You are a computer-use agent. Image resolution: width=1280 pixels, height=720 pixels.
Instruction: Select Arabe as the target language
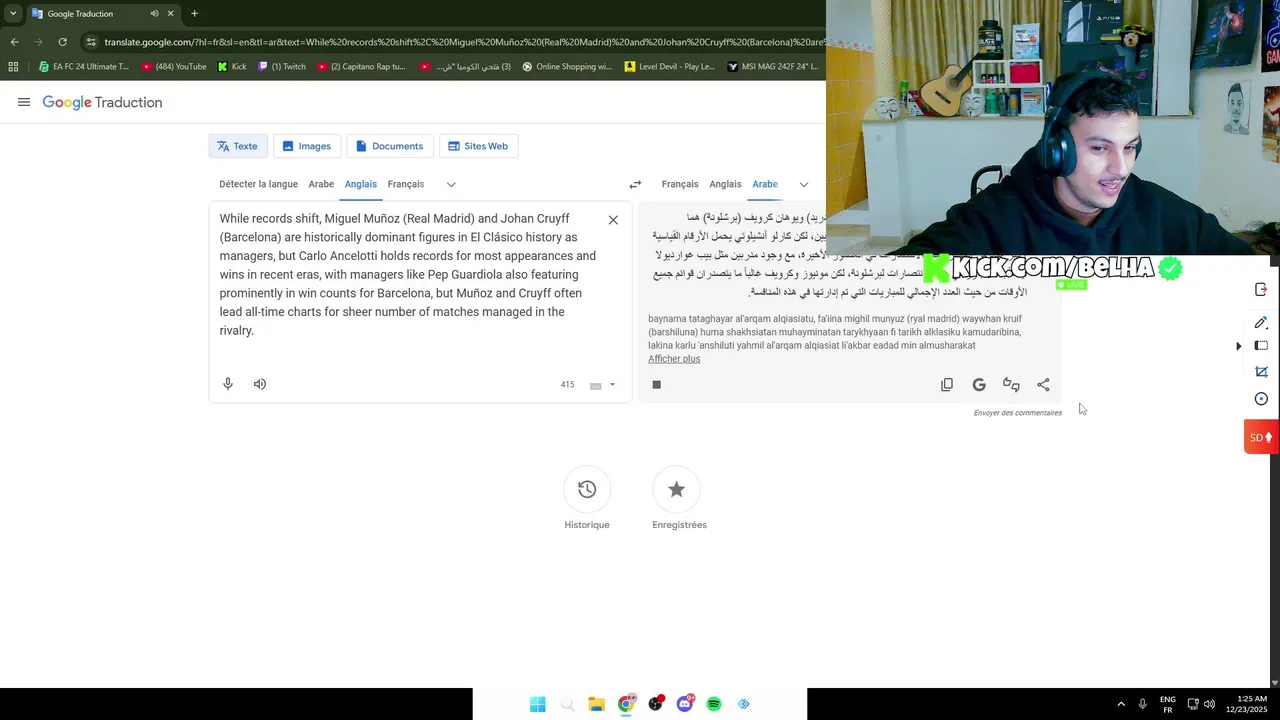765,184
